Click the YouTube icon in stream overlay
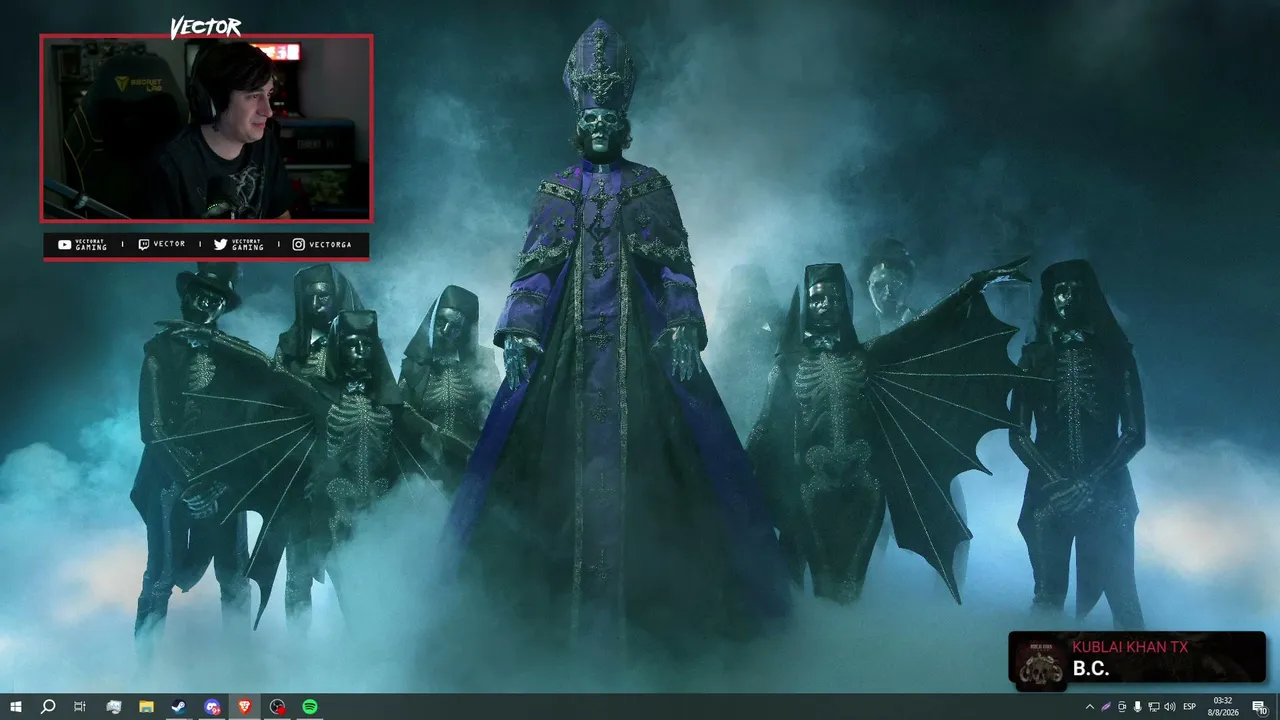Viewport: 1280px width, 720px height. (65, 245)
